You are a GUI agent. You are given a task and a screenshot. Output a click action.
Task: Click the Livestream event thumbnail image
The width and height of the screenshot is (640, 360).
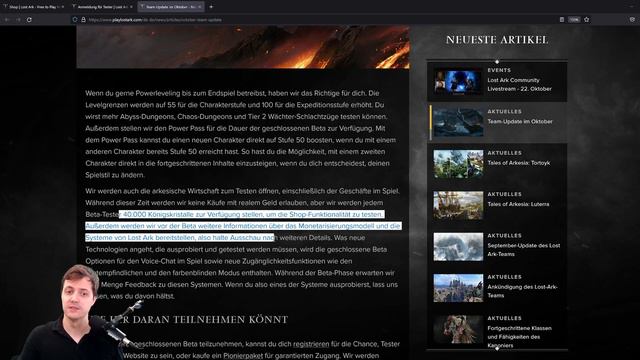point(458,82)
